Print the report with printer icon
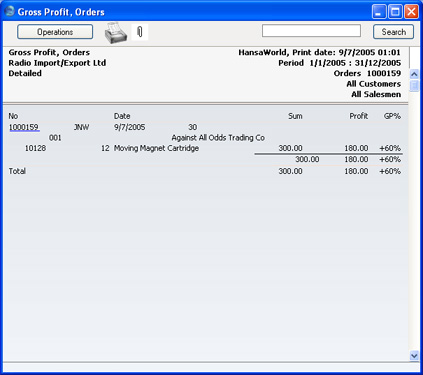Image resolution: width=423 pixels, height=375 pixels. pyautogui.click(x=116, y=33)
